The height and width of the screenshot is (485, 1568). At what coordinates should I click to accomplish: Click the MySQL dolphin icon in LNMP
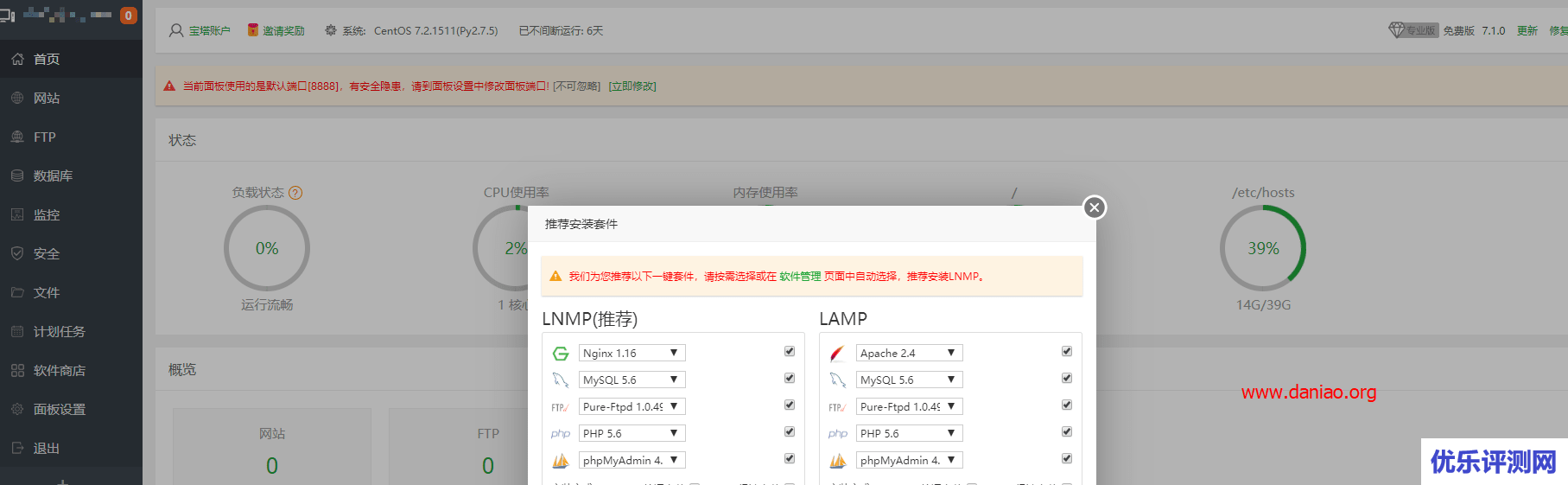[x=561, y=380]
